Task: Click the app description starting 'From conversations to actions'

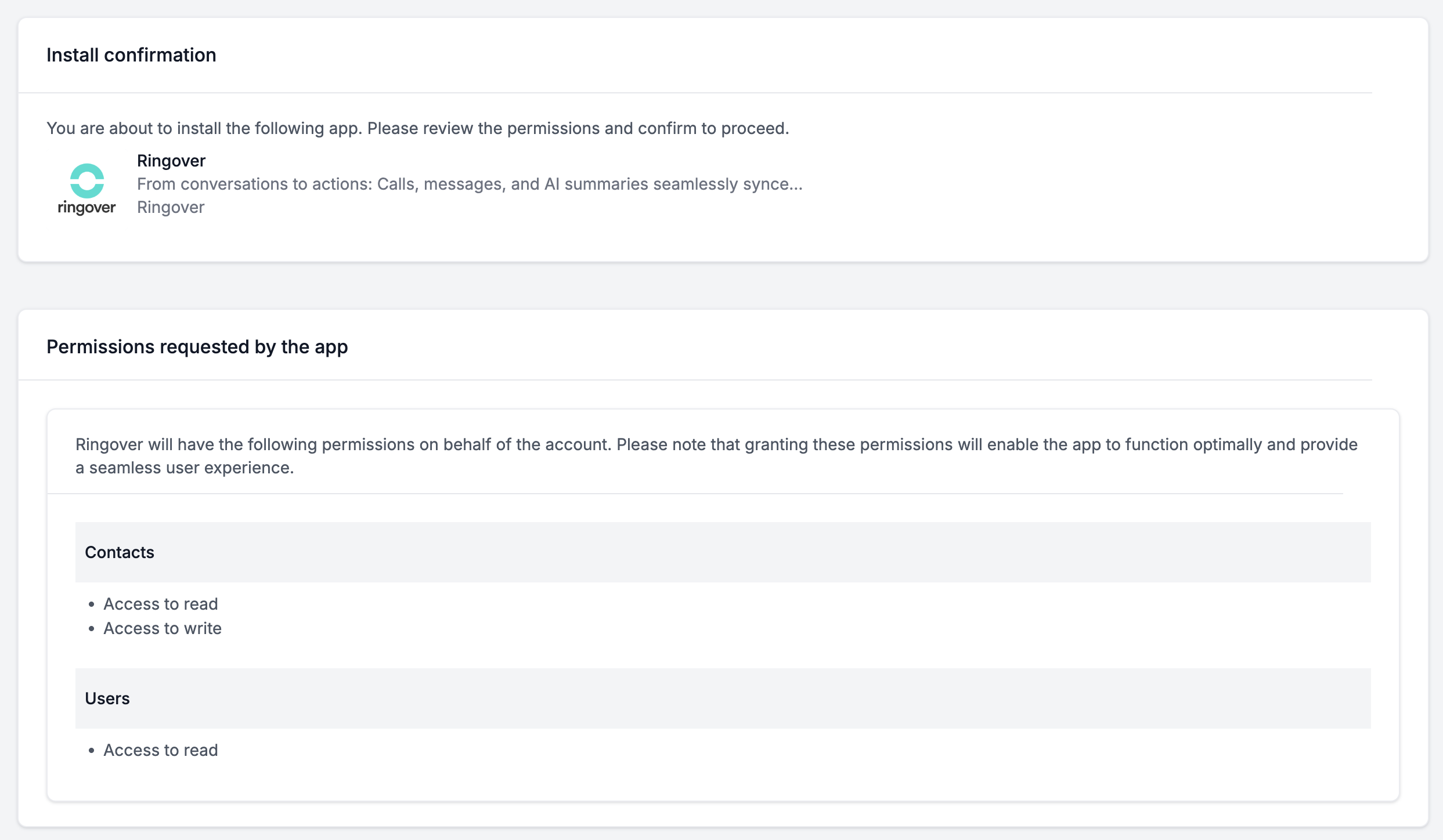Action: point(470,184)
